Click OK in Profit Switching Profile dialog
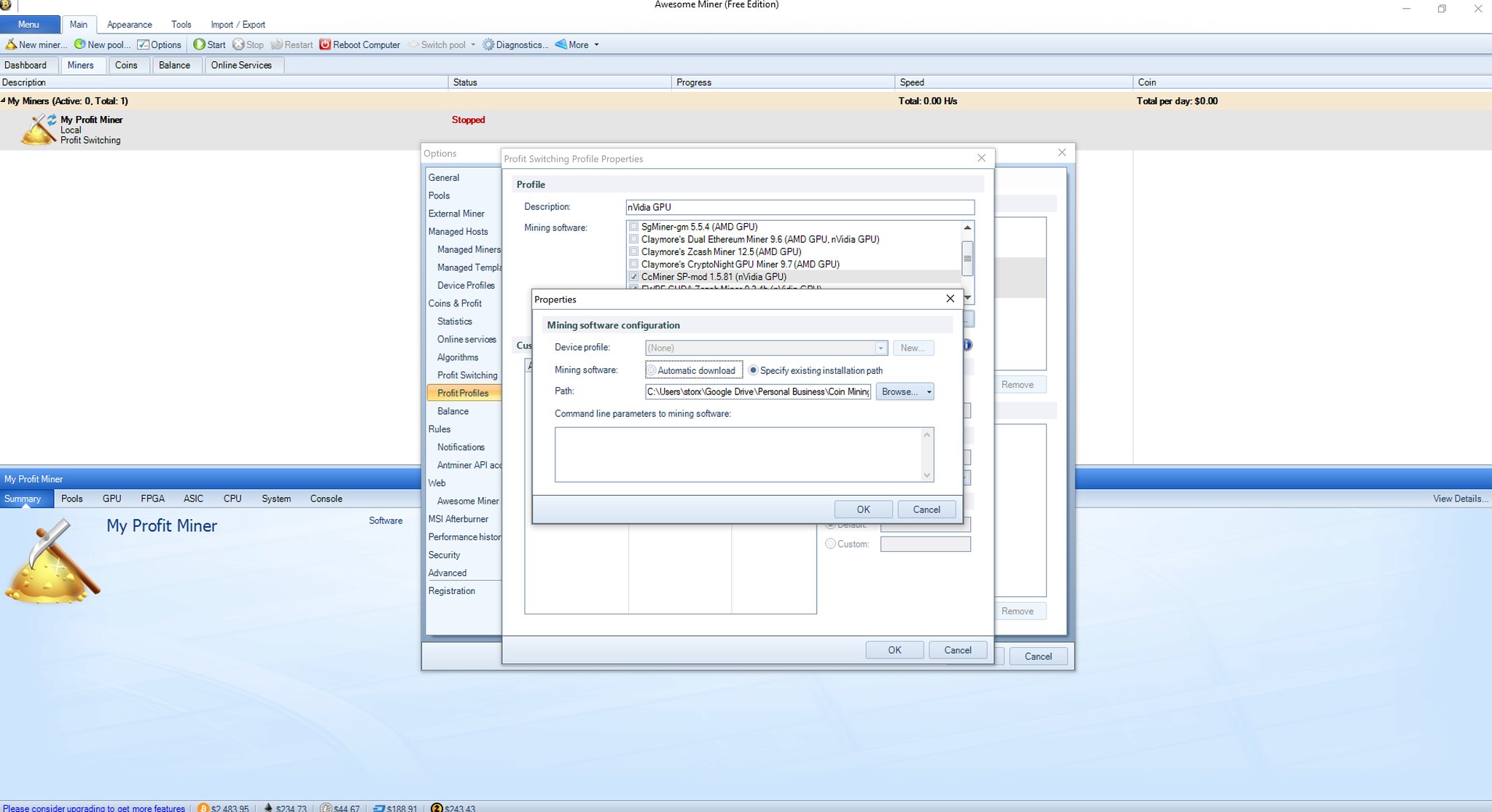 tap(894, 650)
